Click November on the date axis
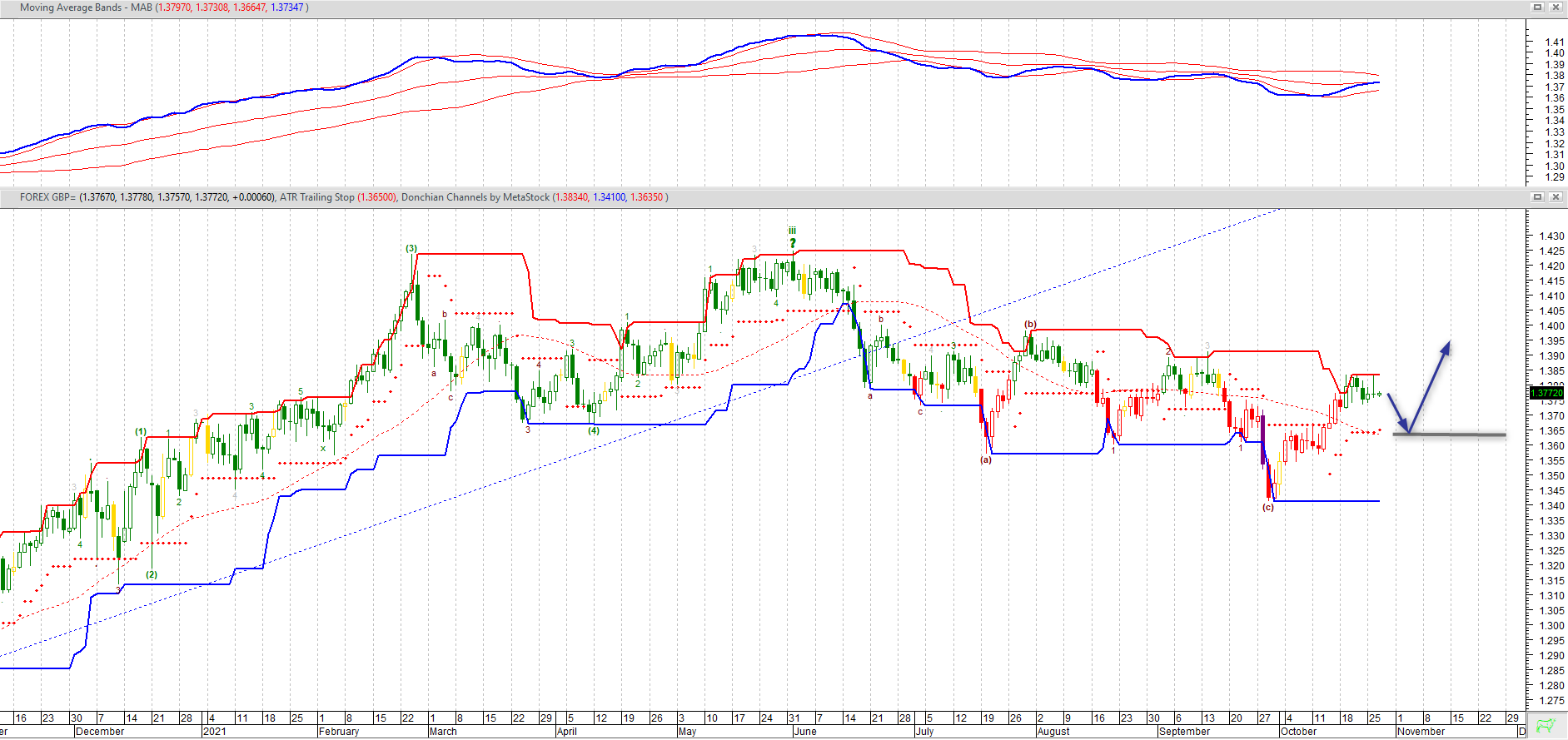This screenshot has width=1568, height=740. click(x=1421, y=732)
